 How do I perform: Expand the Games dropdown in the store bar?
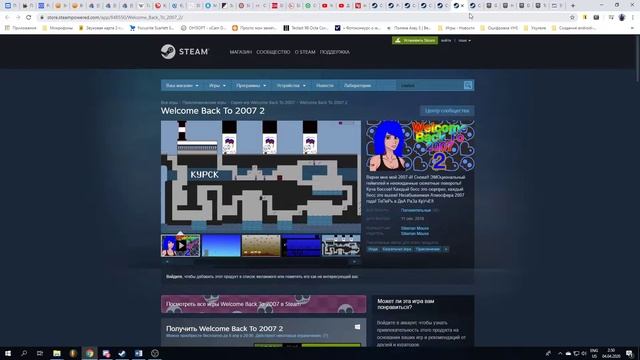[217, 86]
